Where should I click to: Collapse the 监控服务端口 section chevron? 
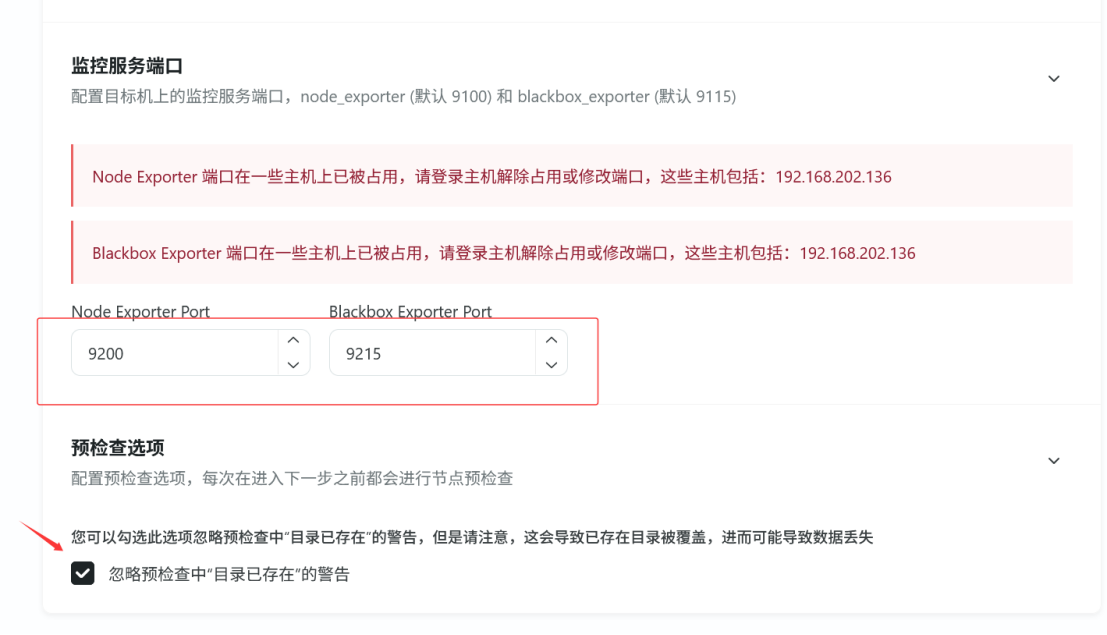click(x=1053, y=79)
